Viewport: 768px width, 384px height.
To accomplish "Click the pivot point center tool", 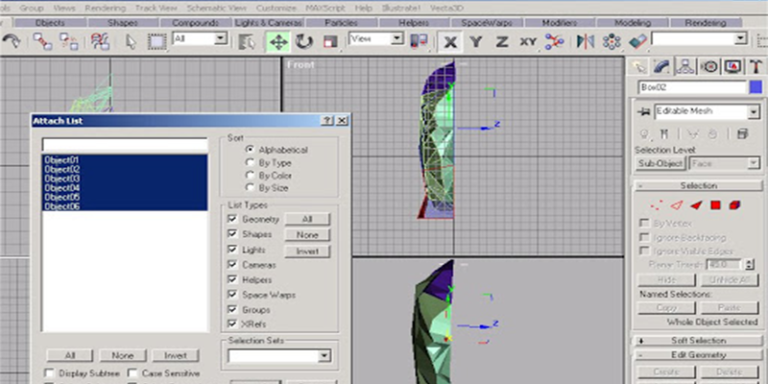I will point(419,41).
